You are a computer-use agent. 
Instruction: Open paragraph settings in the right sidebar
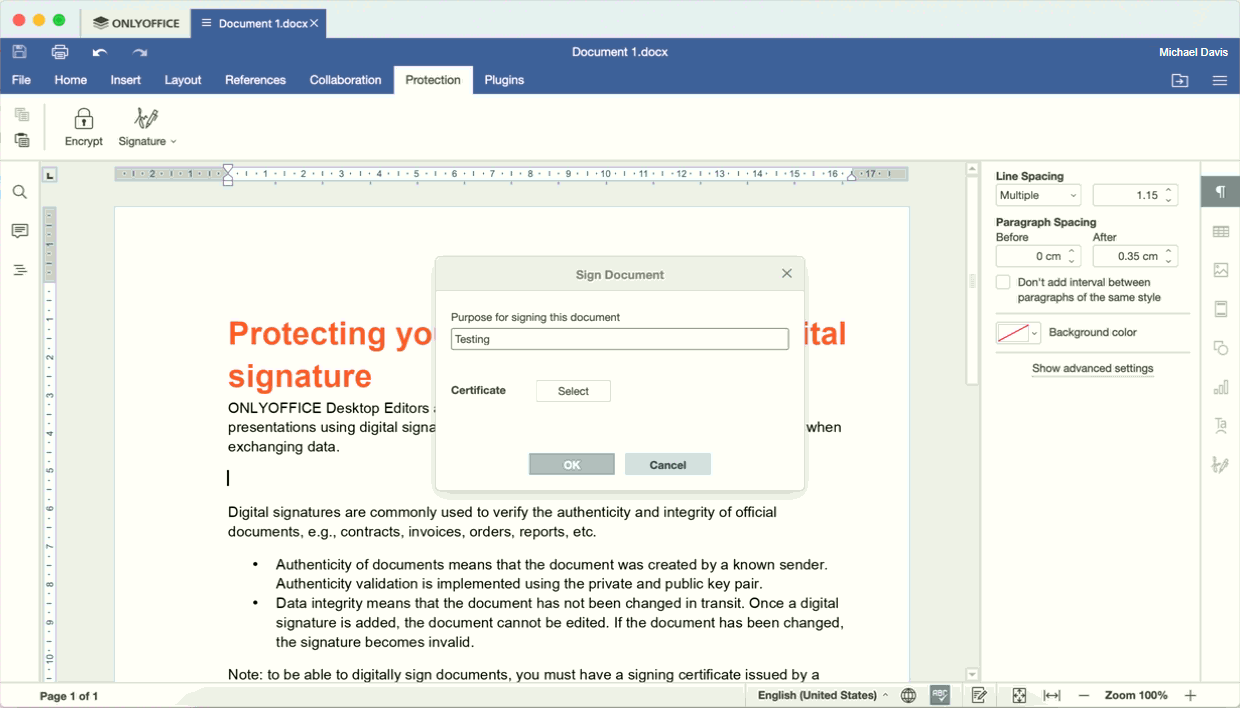[1220, 192]
